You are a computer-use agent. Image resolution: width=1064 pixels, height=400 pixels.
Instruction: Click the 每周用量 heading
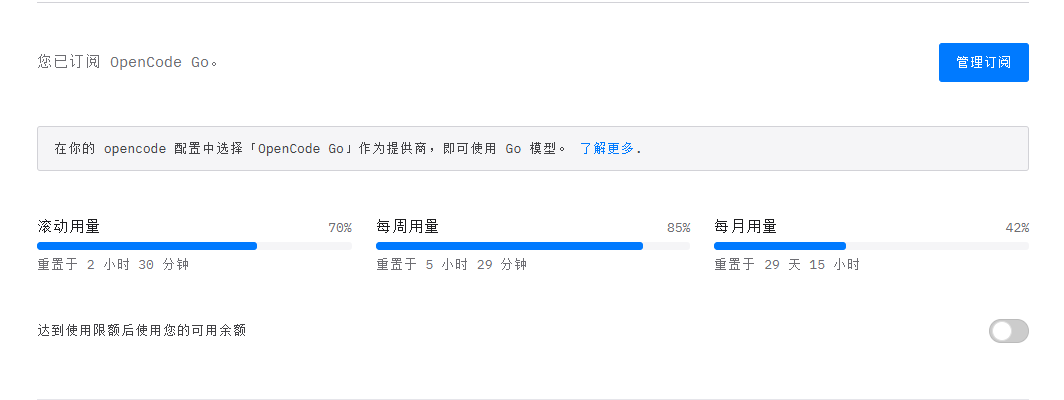(x=407, y=226)
